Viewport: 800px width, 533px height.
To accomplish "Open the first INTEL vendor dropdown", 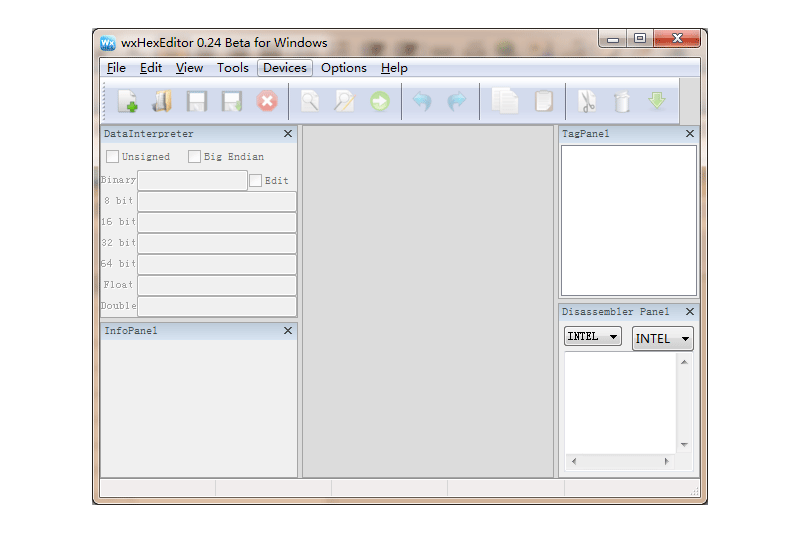I will [x=593, y=337].
